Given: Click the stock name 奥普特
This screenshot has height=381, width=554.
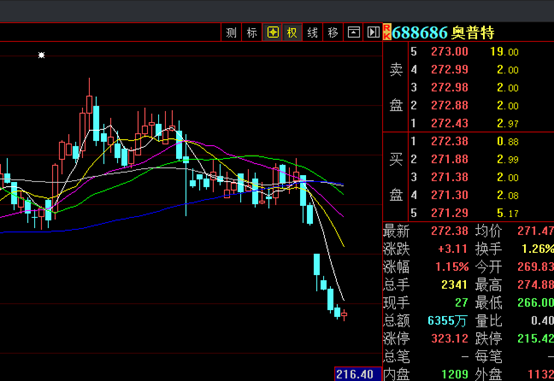Looking at the screenshot, I should tap(472, 33).
